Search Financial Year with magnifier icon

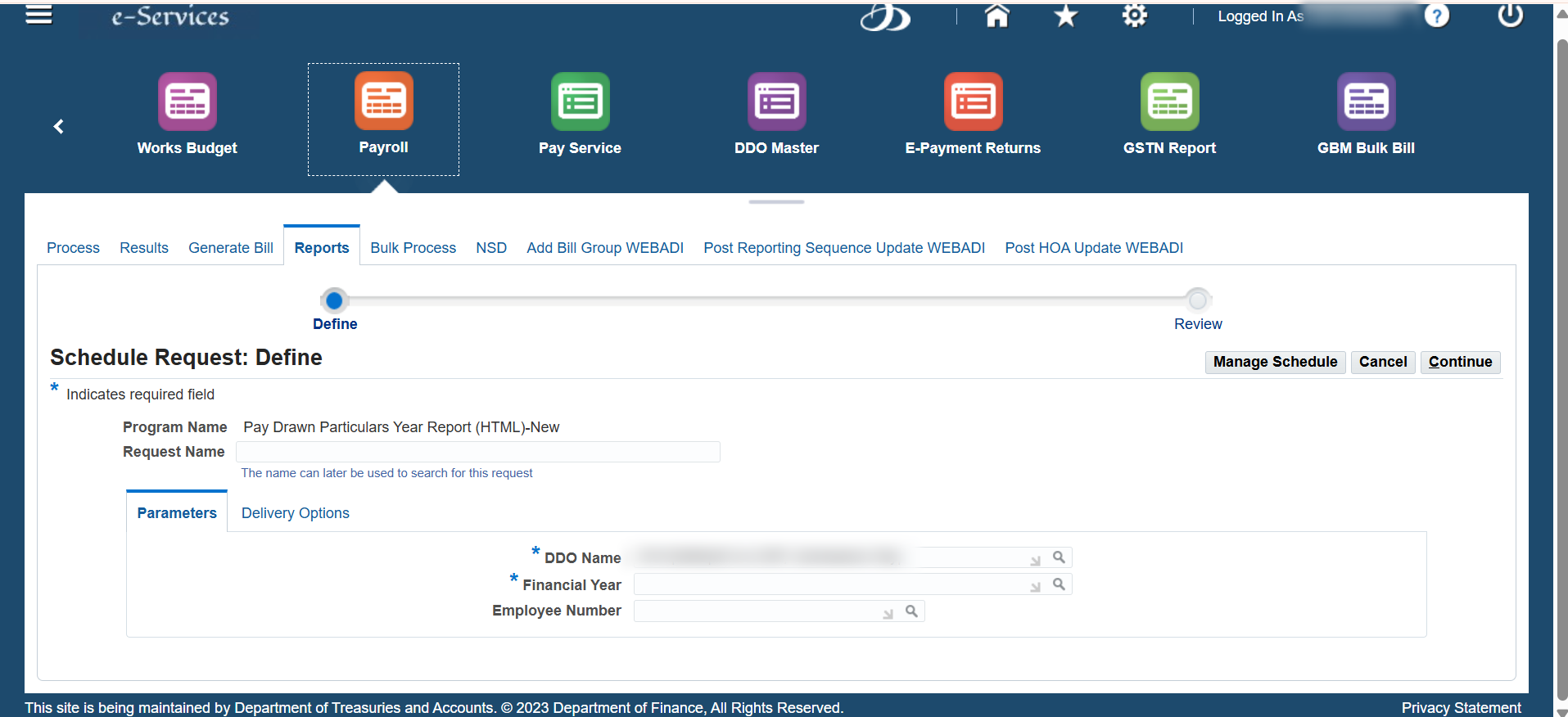coord(1059,584)
